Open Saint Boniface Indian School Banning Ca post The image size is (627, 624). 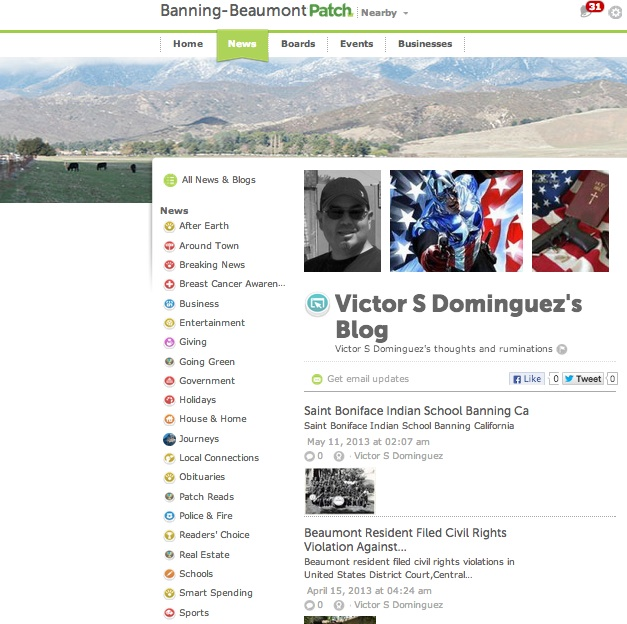click(x=416, y=411)
